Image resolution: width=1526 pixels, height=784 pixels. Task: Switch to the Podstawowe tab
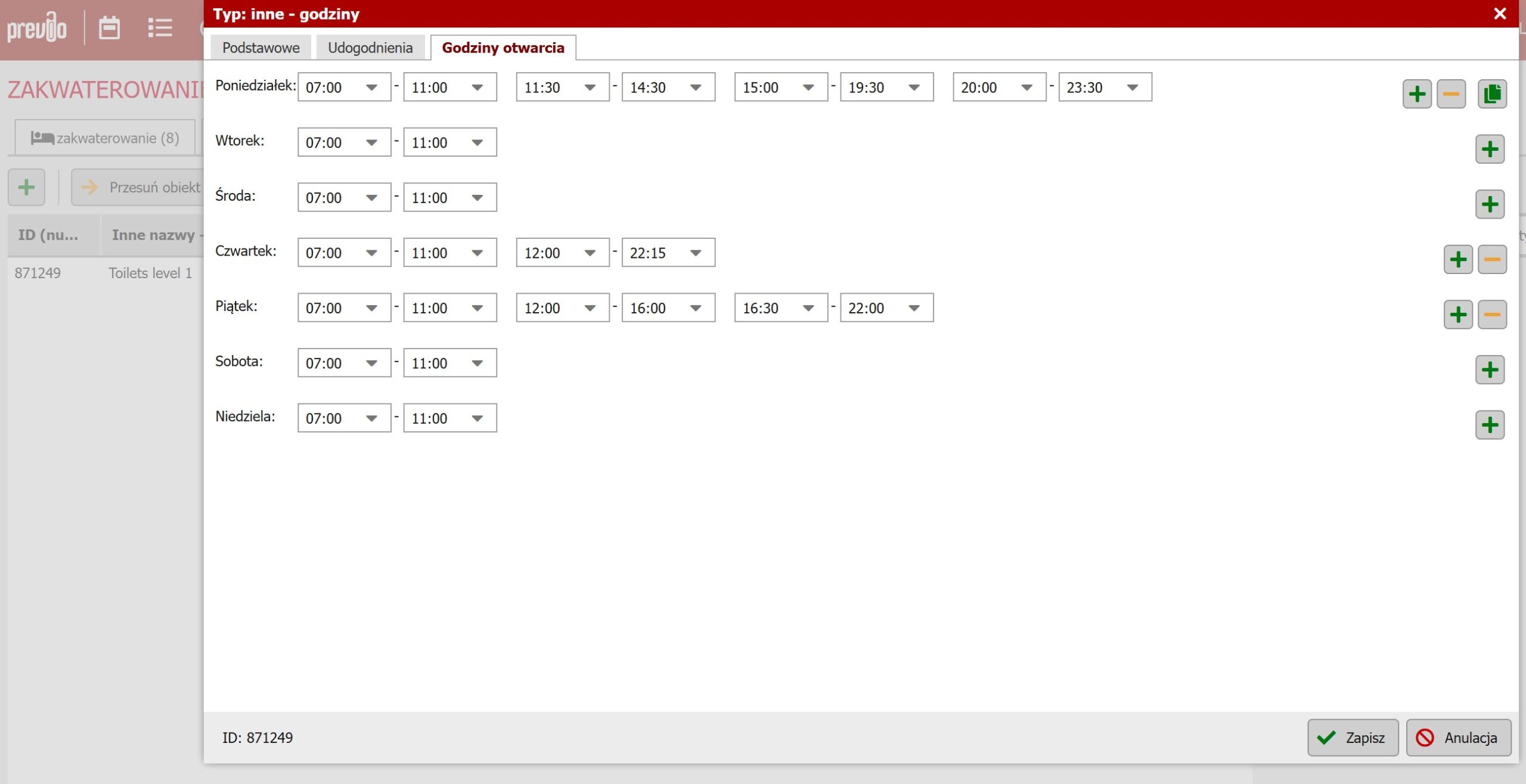tap(260, 48)
